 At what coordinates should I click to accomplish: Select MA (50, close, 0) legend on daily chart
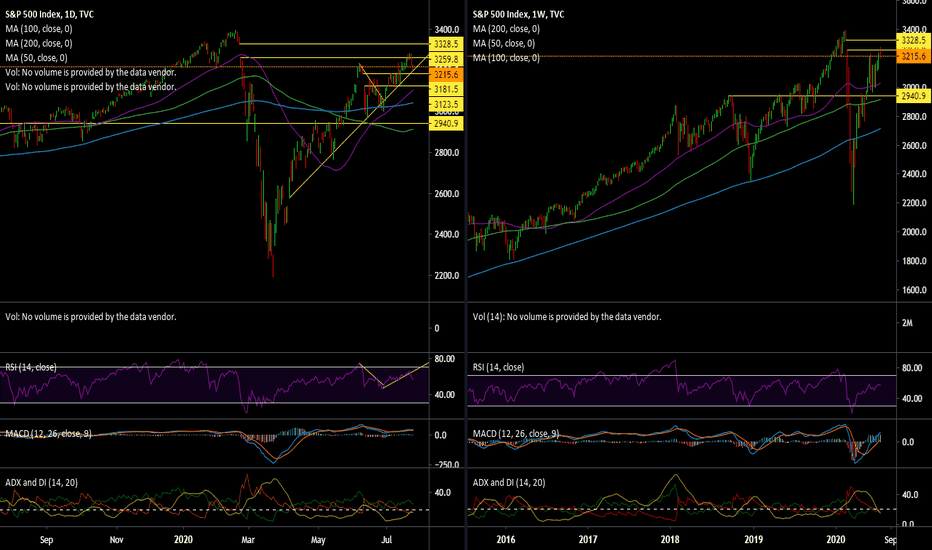point(36,58)
